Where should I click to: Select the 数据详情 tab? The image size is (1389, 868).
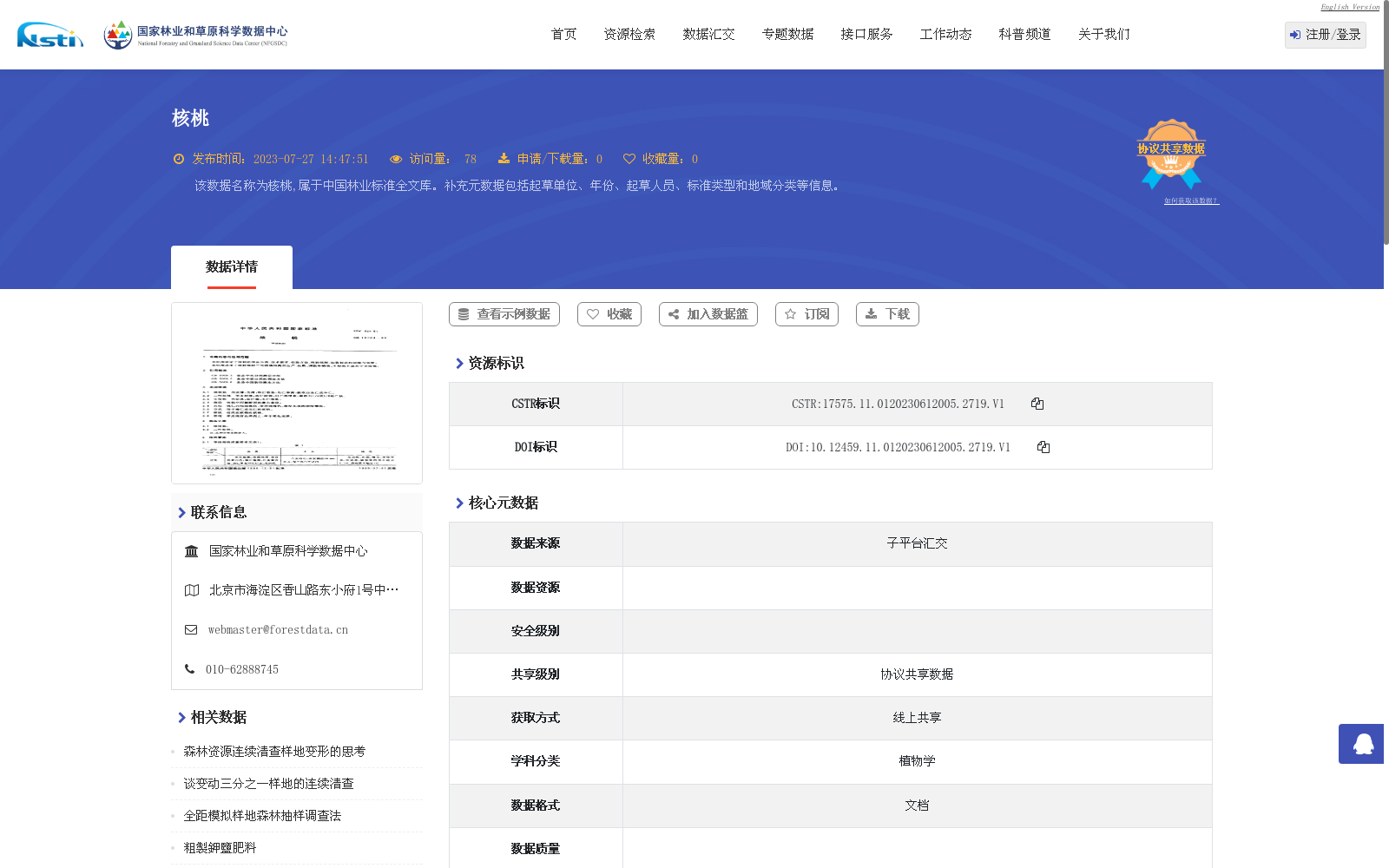232,267
